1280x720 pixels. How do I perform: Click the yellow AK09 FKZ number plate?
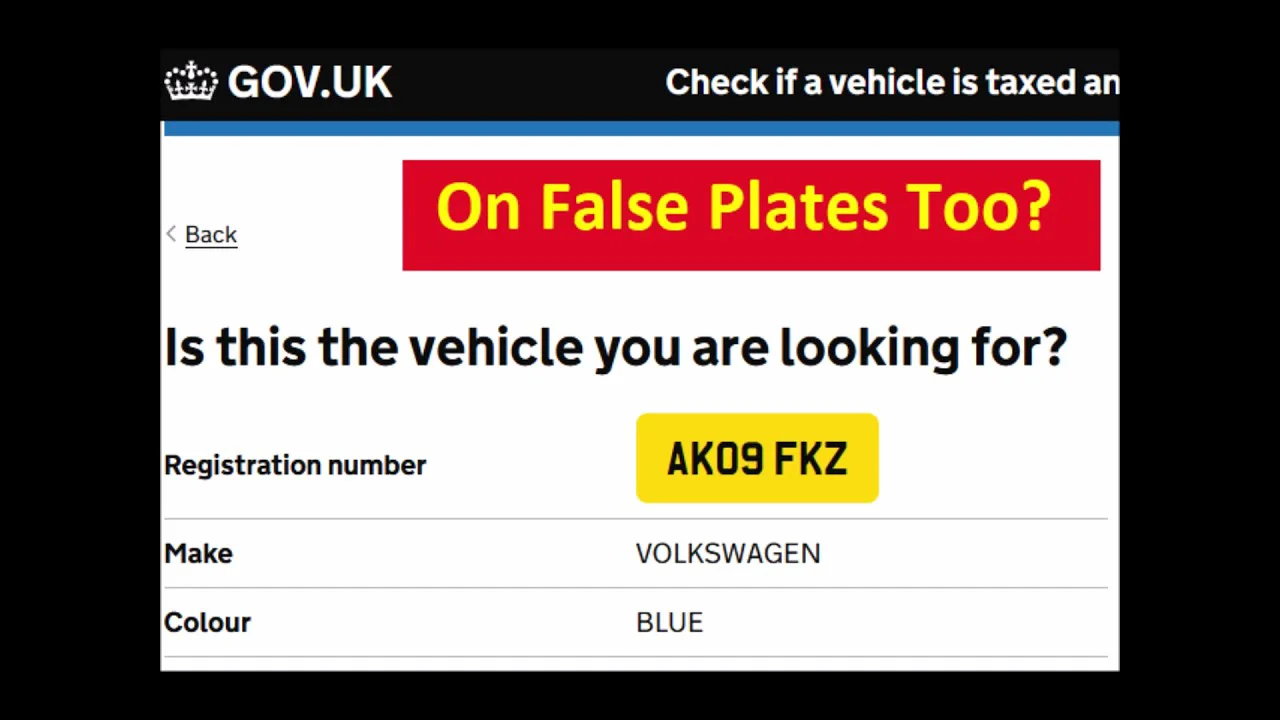[x=757, y=459]
